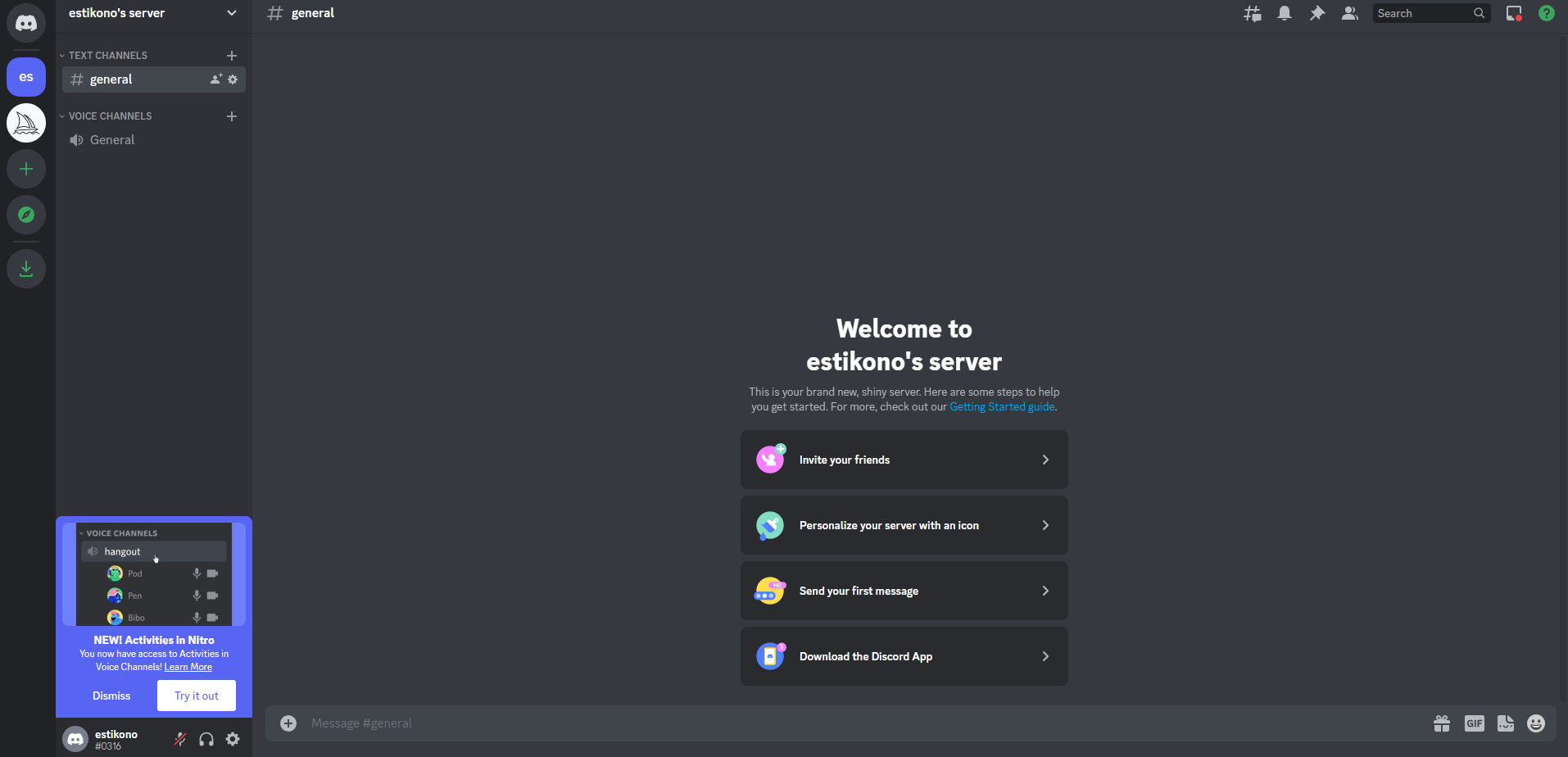Open the sticker picker
The width and height of the screenshot is (1568, 757).
coord(1506,723)
